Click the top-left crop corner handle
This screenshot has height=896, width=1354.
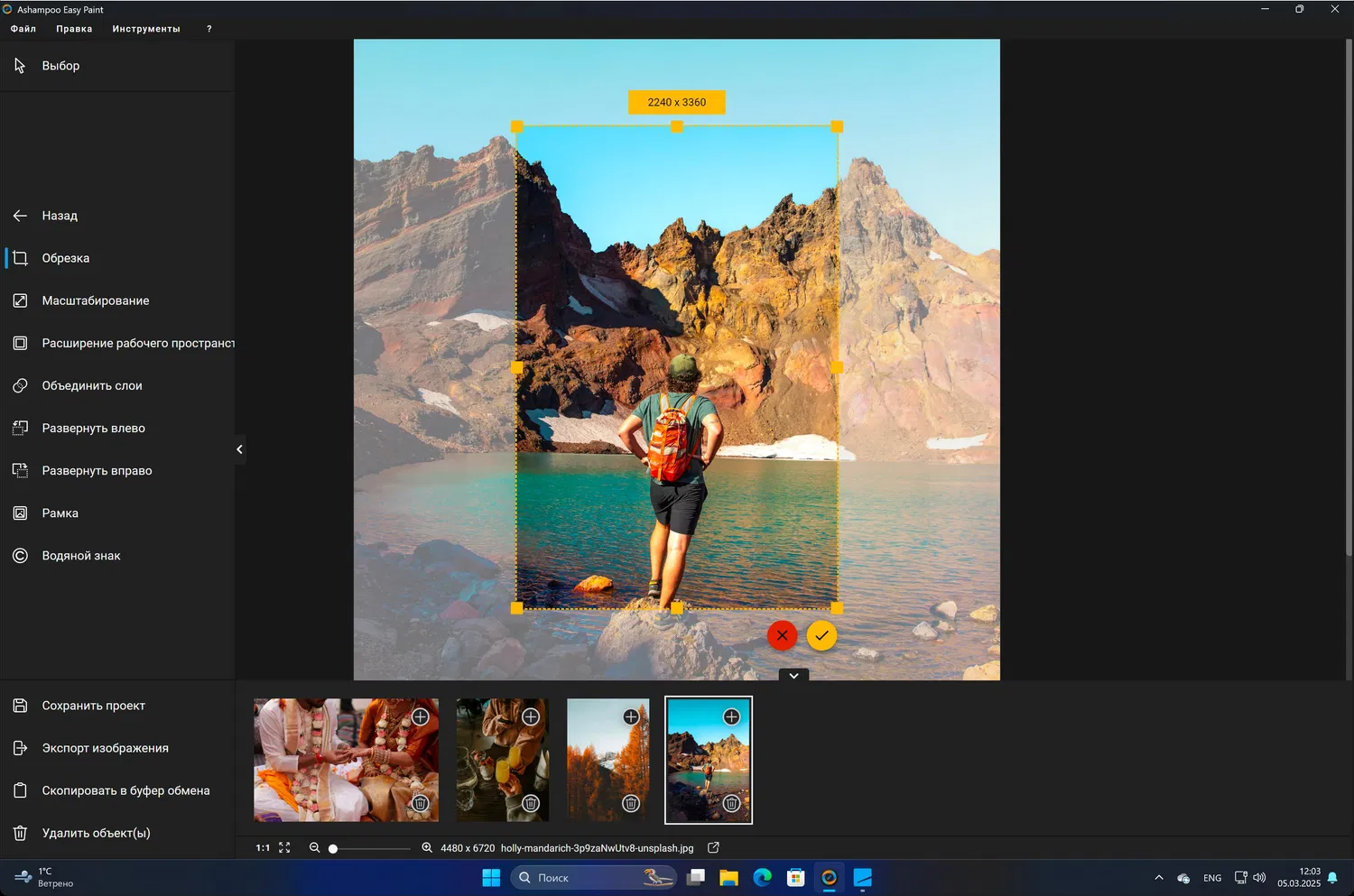517,126
